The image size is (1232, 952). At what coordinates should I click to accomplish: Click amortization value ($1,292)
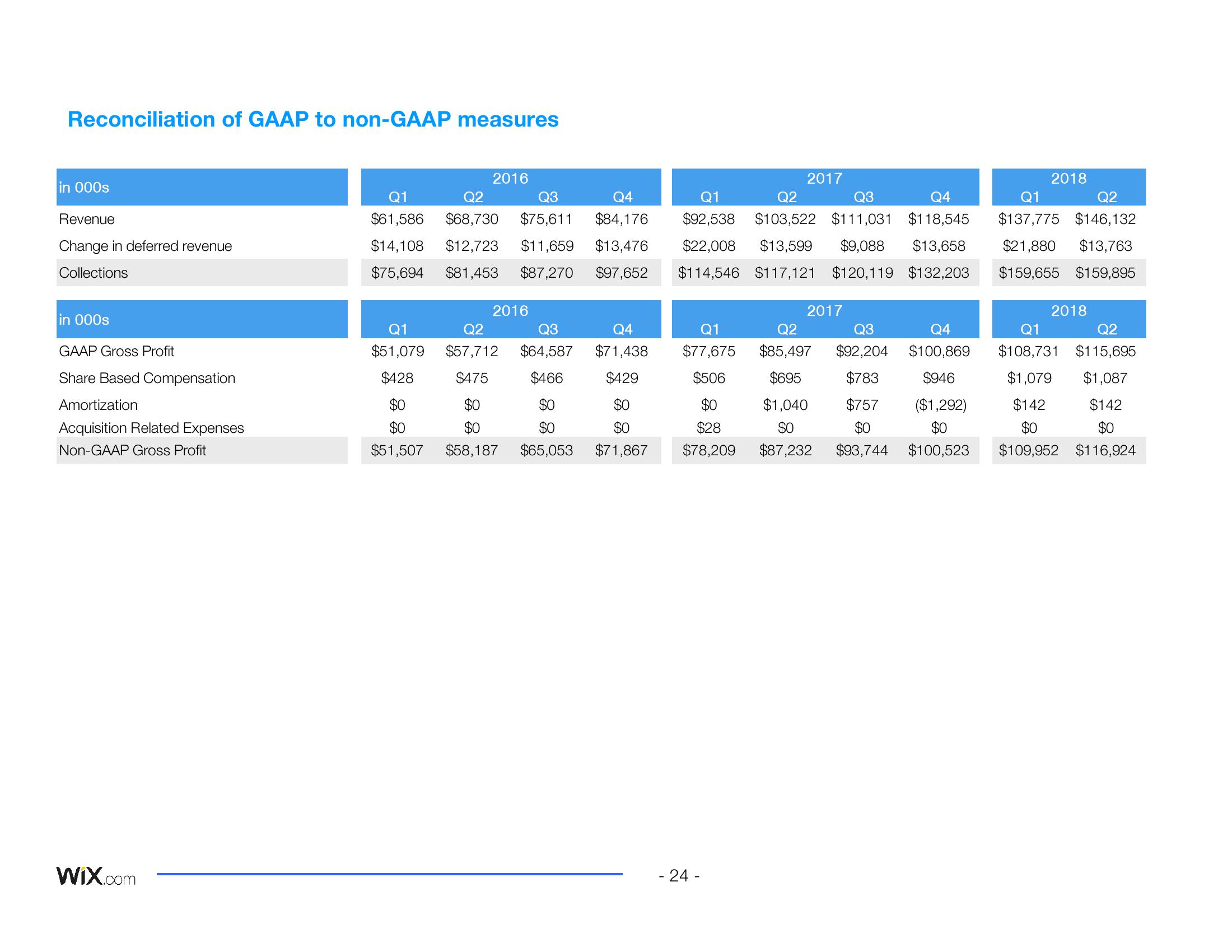coord(940,405)
